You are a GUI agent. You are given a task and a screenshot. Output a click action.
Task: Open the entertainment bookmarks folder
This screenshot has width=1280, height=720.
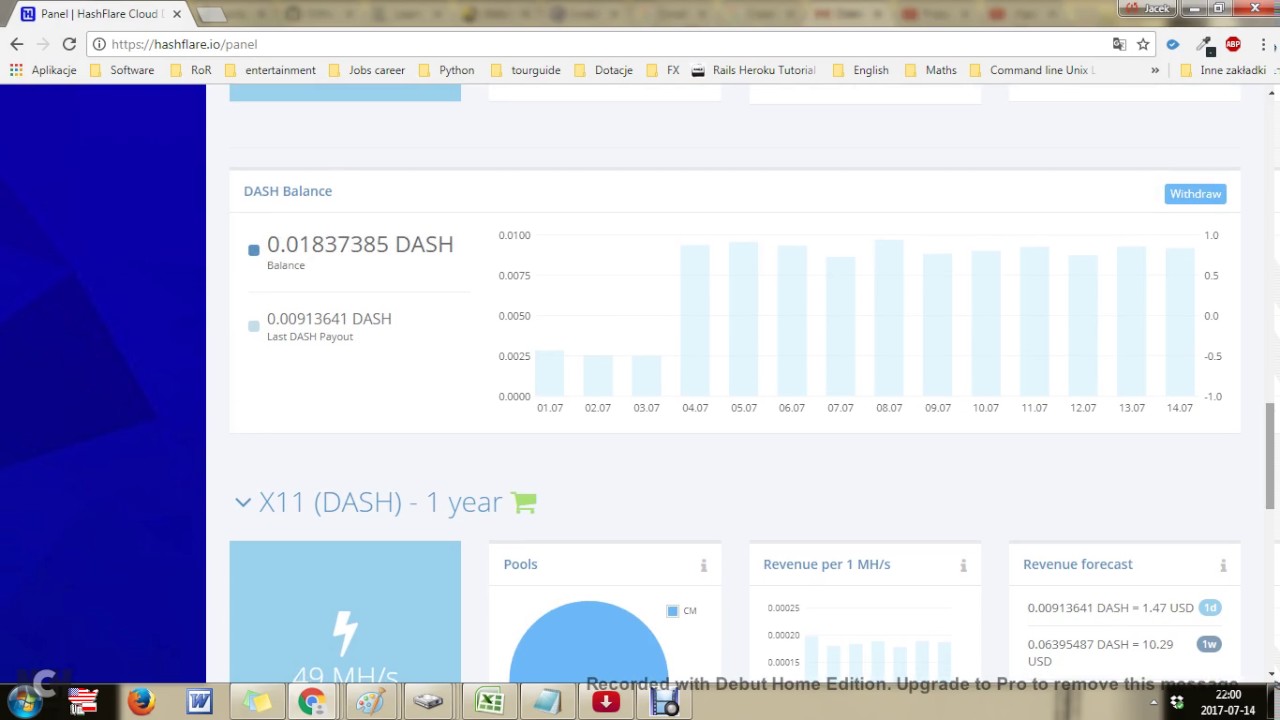270,70
